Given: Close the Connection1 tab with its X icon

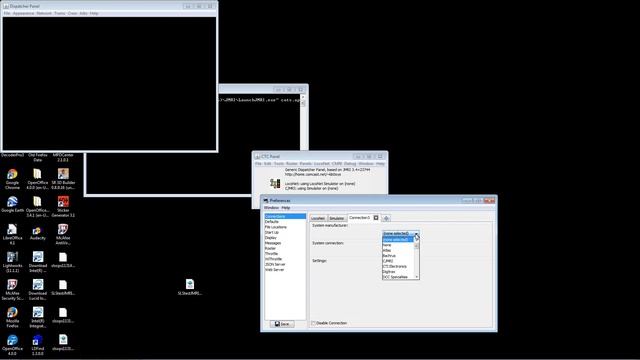Looking at the screenshot, I should click(x=376, y=218).
